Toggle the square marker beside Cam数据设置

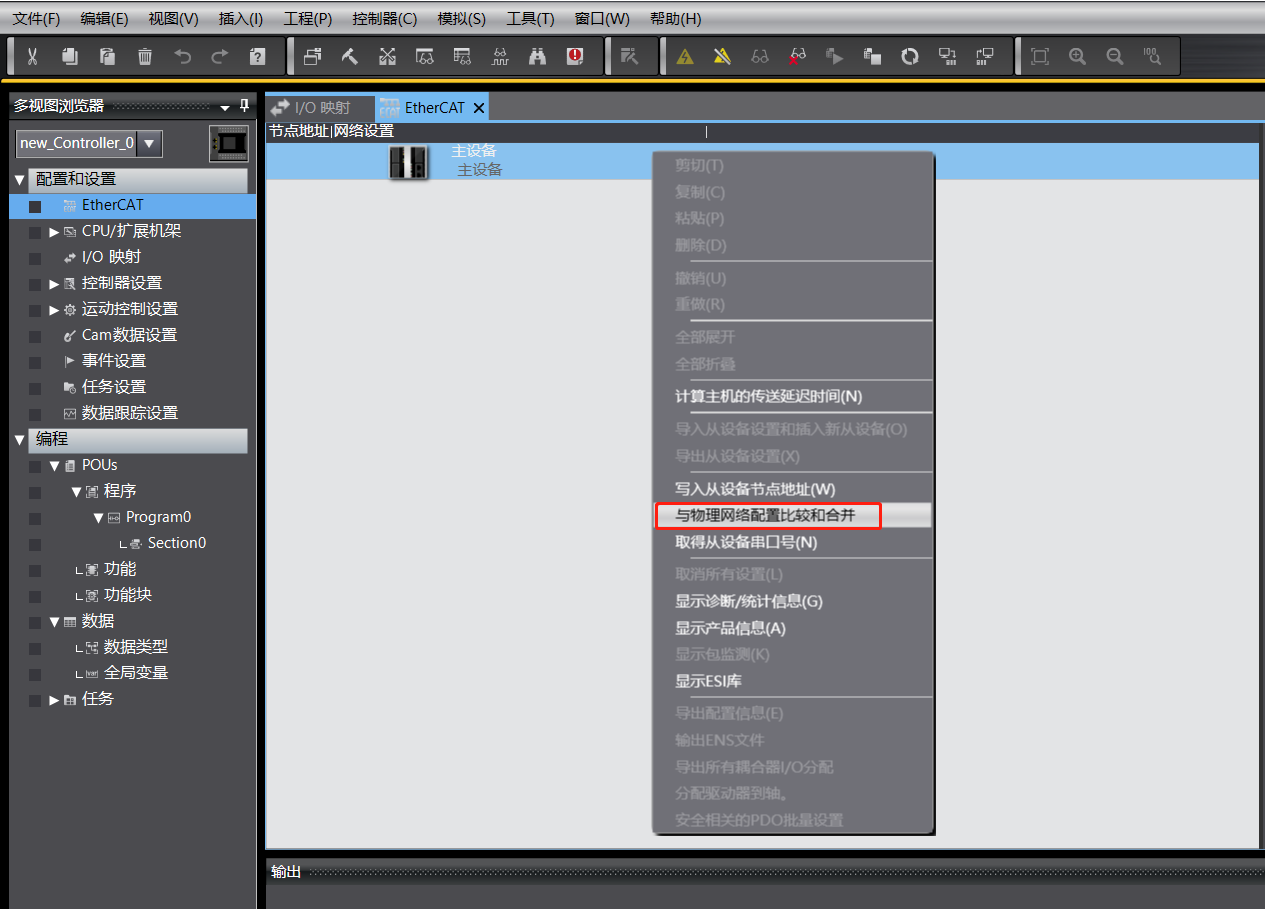click(x=35, y=336)
